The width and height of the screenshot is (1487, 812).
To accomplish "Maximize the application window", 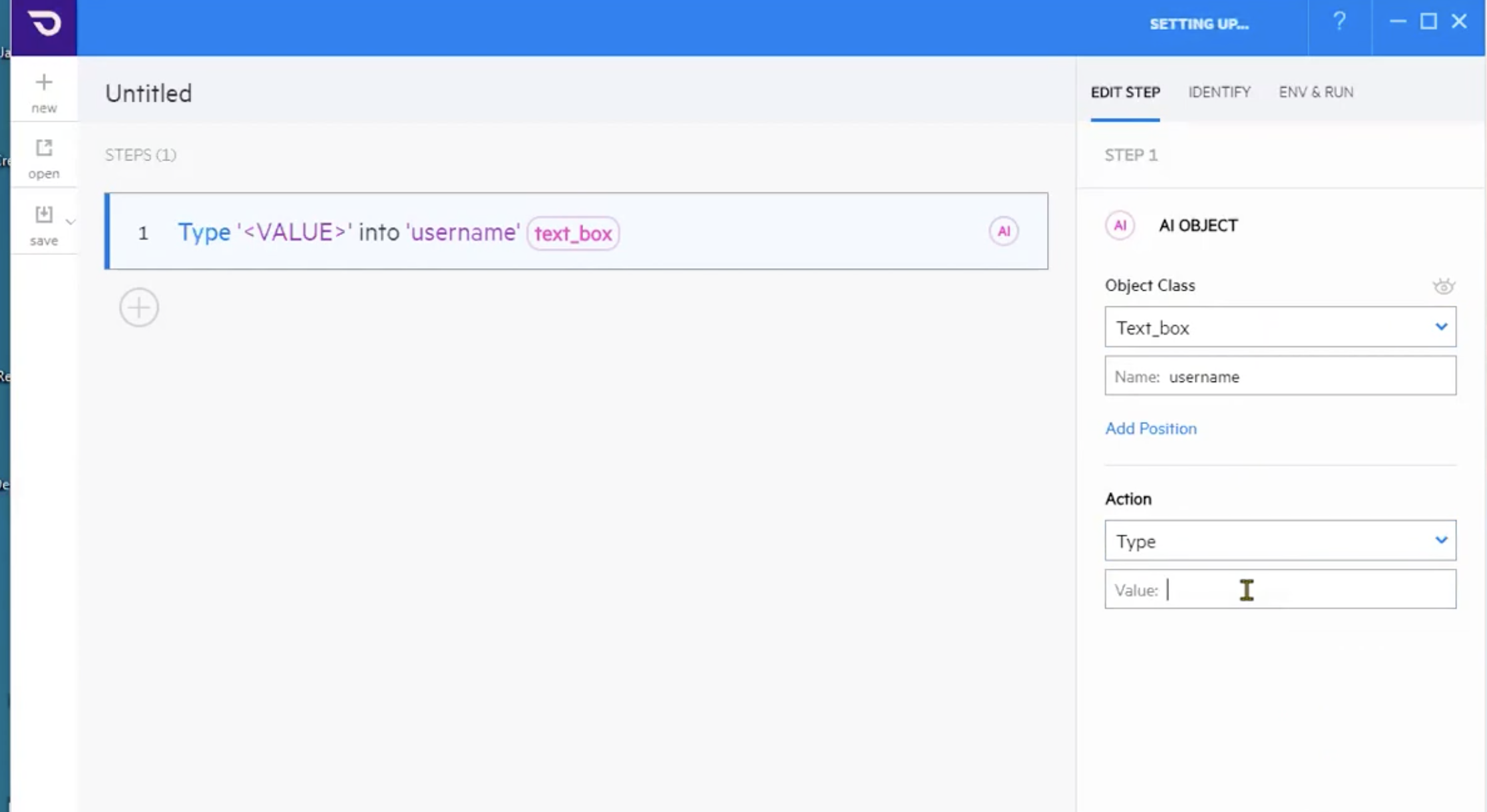I will tap(1428, 21).
